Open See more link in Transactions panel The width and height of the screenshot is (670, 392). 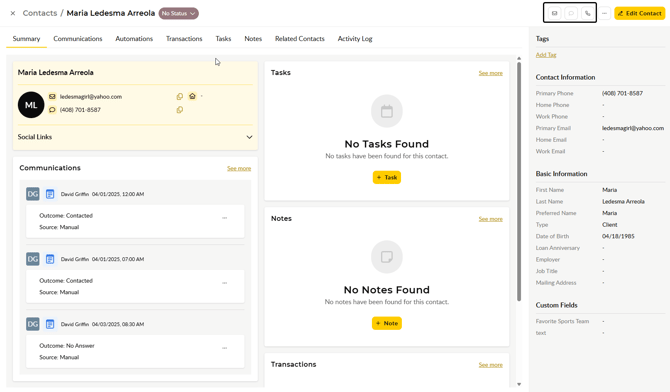491,365
